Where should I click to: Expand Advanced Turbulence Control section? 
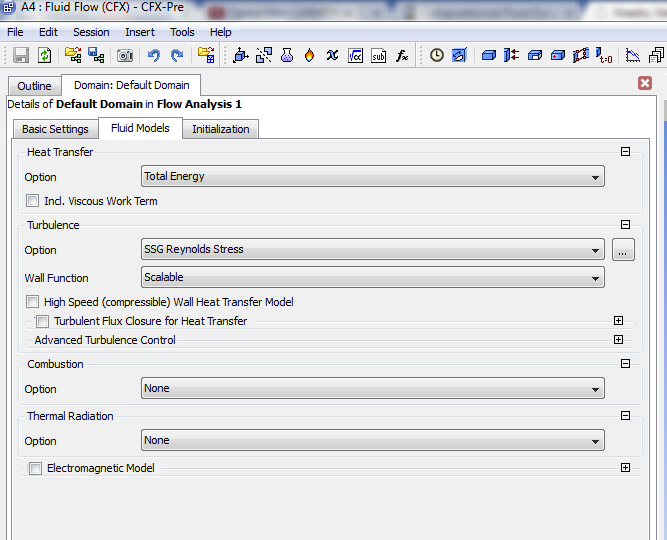click(619, 339)
